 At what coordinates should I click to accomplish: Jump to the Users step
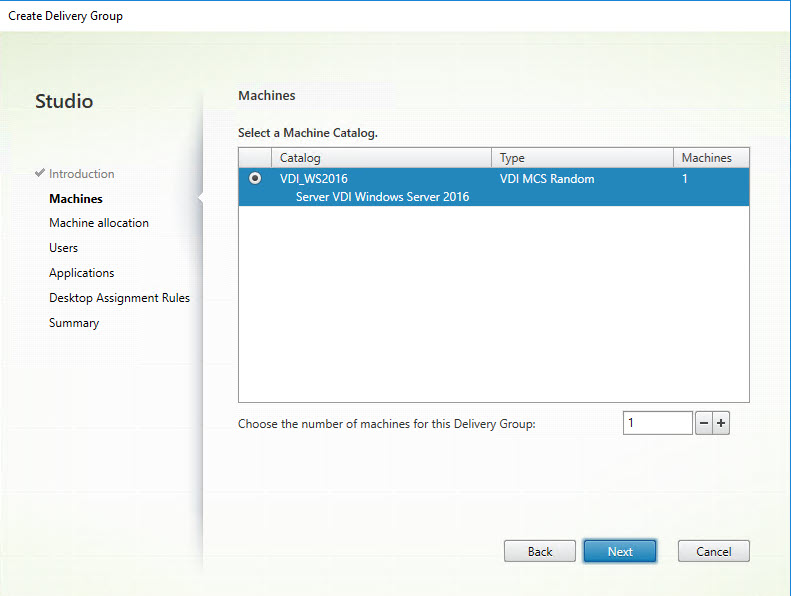(63, 248)
